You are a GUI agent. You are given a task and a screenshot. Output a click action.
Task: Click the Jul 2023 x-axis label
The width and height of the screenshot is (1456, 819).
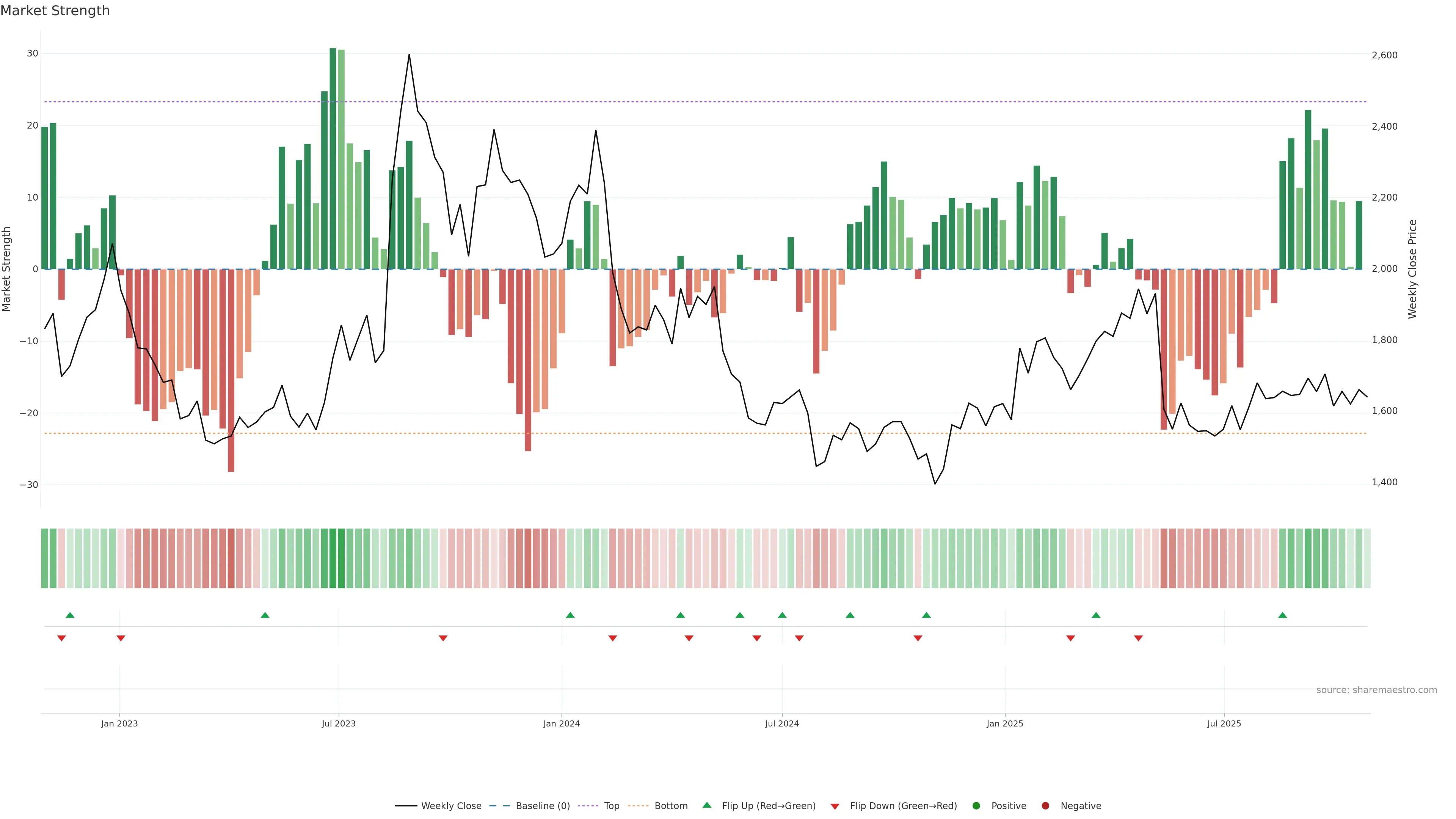[339, 723]
